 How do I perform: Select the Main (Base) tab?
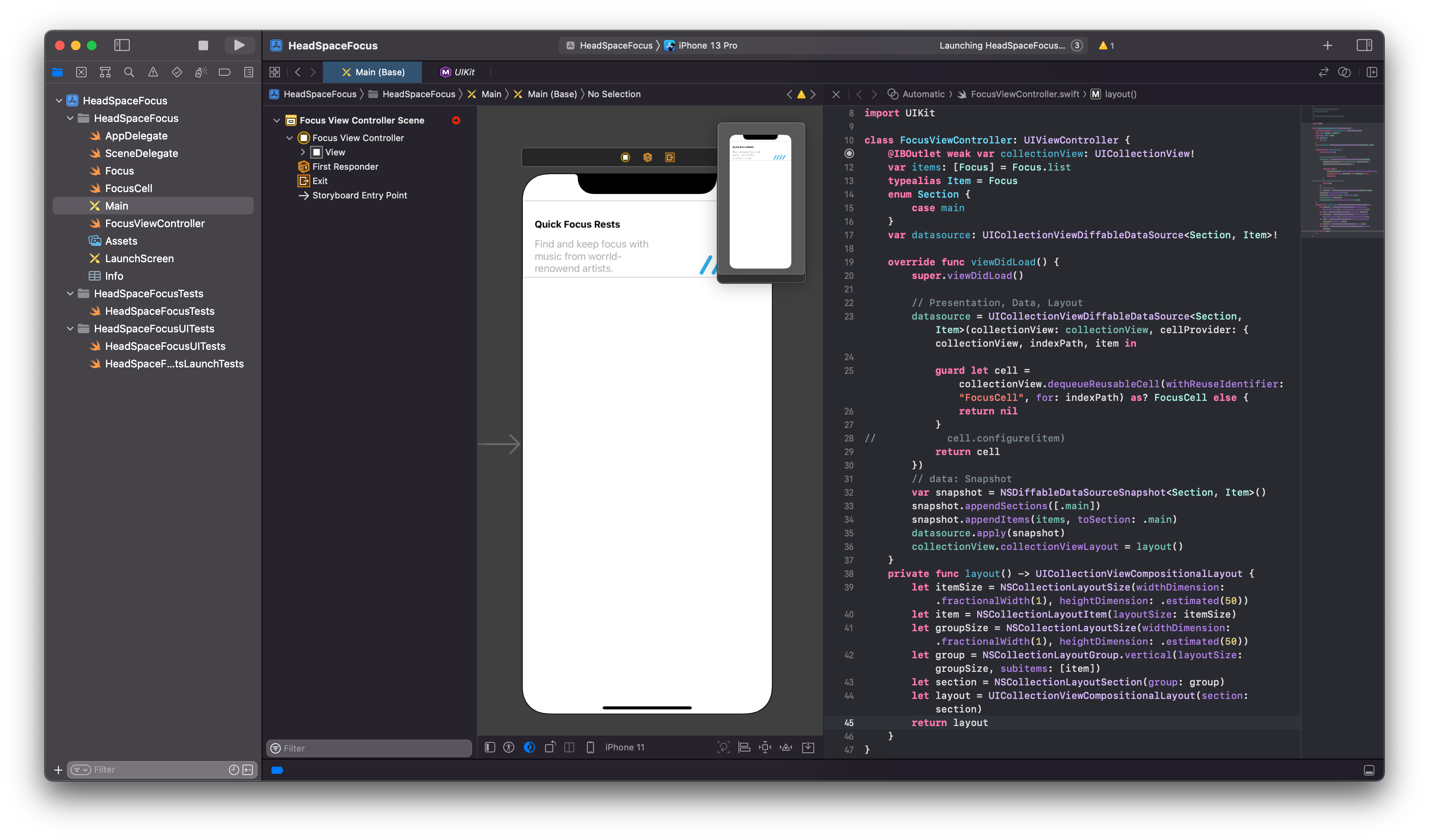pyautogui.click(x=373, y=72)
